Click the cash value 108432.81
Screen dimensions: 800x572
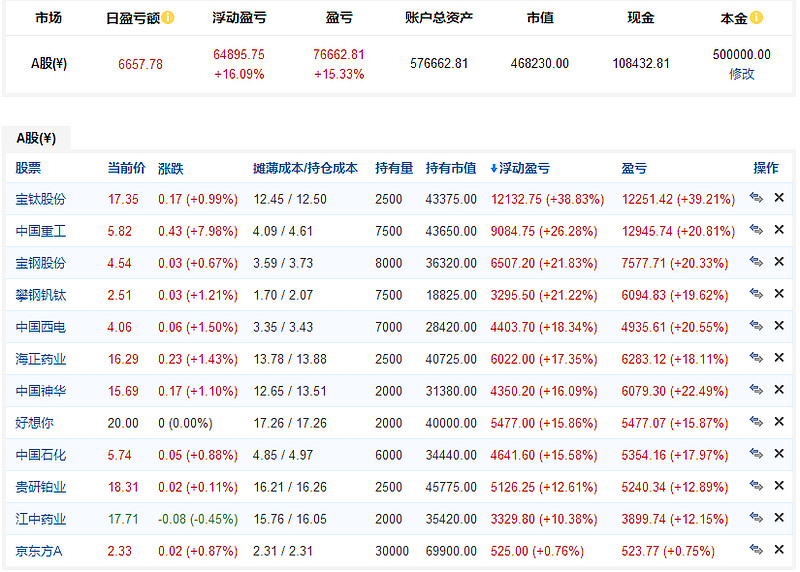coord(641,64)
